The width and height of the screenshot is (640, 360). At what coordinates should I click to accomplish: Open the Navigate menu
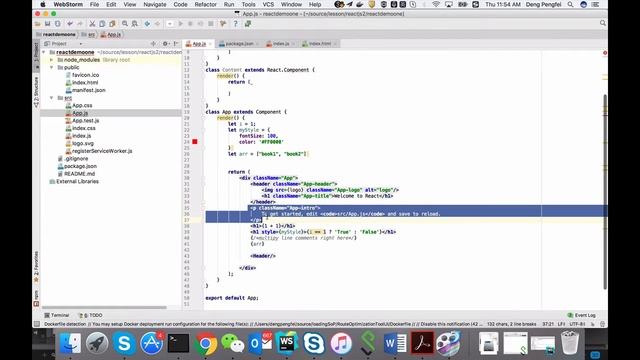coord(155,4)
